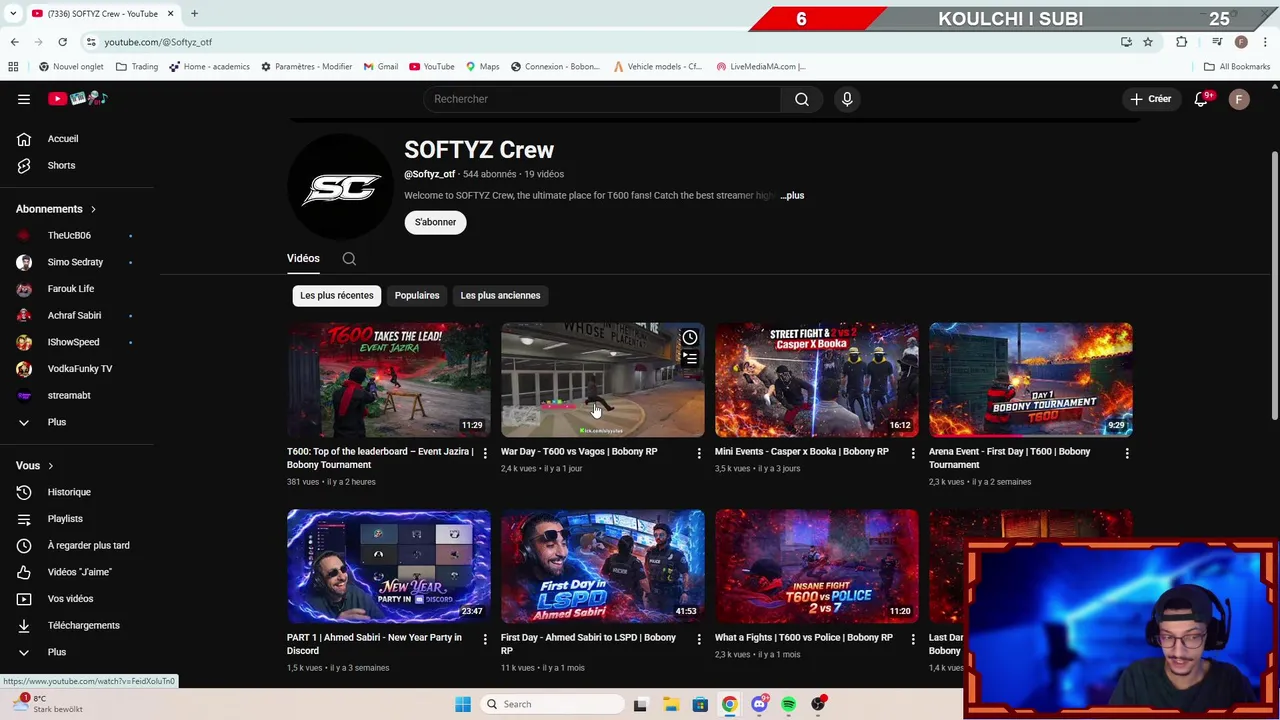Click the Chrome address bar URL
The width and height of the screenshot is (1280, 720).
tap(158, 42)
